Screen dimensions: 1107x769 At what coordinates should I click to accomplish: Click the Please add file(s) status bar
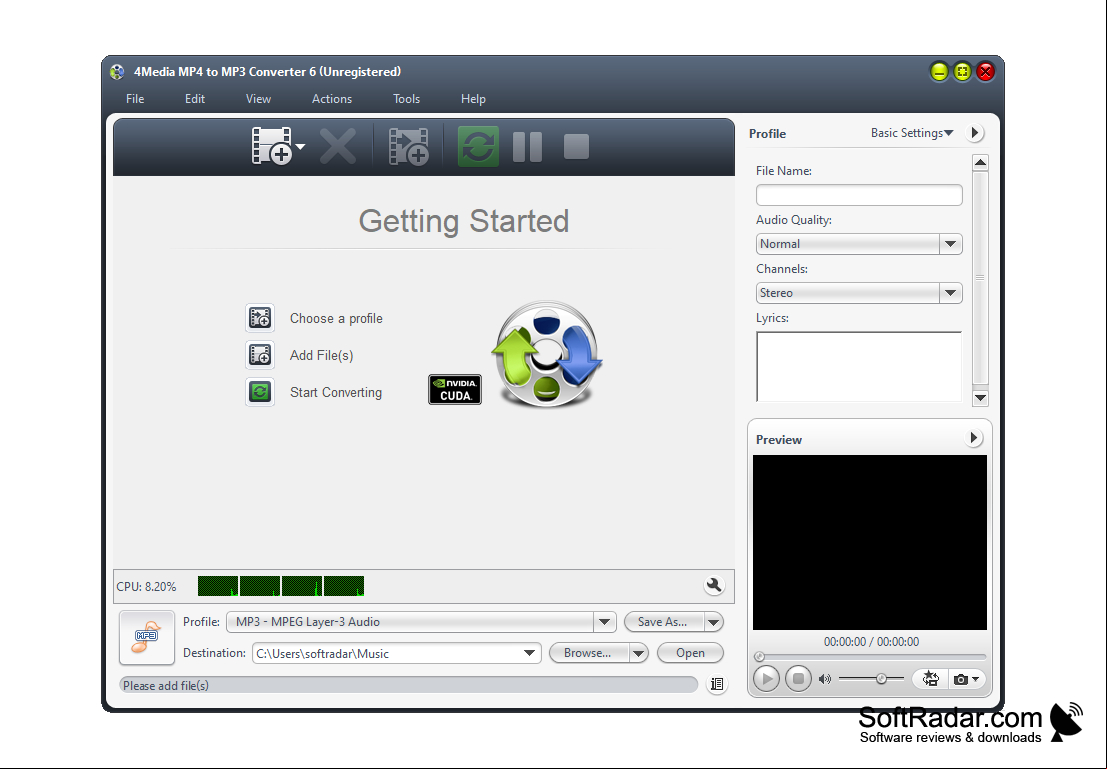pos(409,685)
